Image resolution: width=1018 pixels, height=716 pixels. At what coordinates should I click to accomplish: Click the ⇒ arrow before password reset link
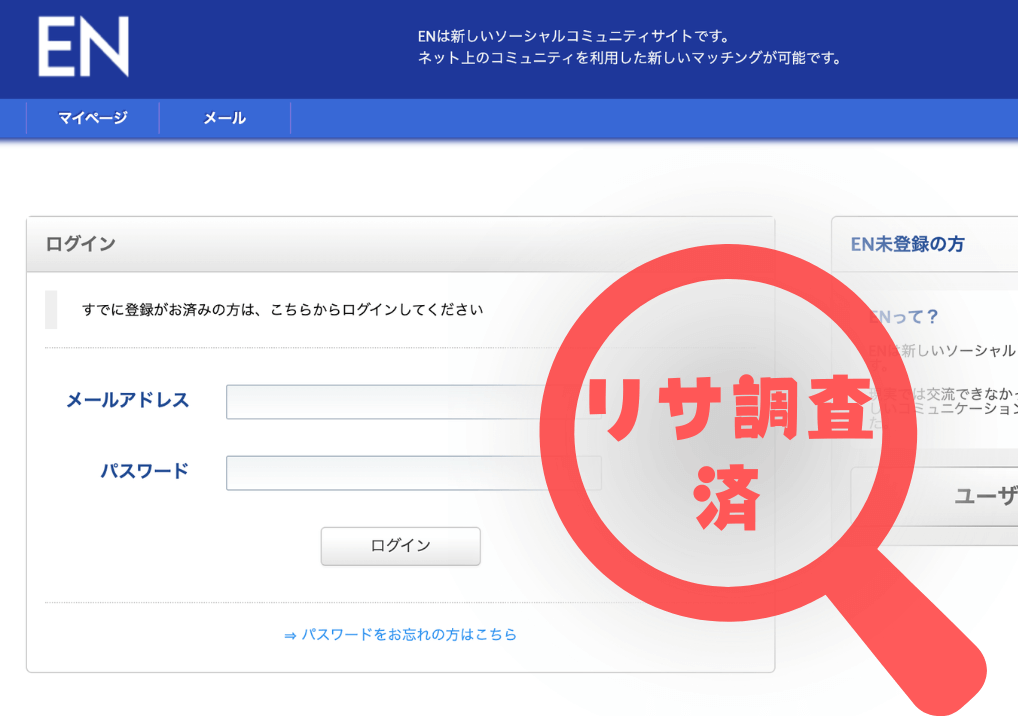290,635
